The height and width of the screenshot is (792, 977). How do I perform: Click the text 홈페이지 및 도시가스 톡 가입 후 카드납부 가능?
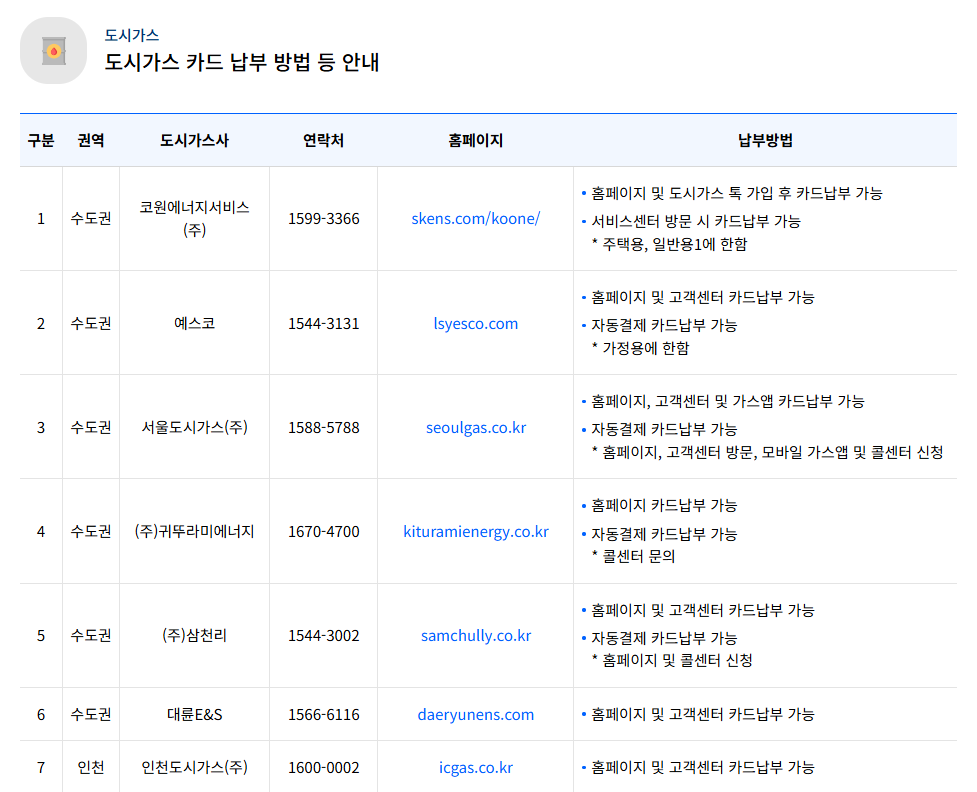736,193
